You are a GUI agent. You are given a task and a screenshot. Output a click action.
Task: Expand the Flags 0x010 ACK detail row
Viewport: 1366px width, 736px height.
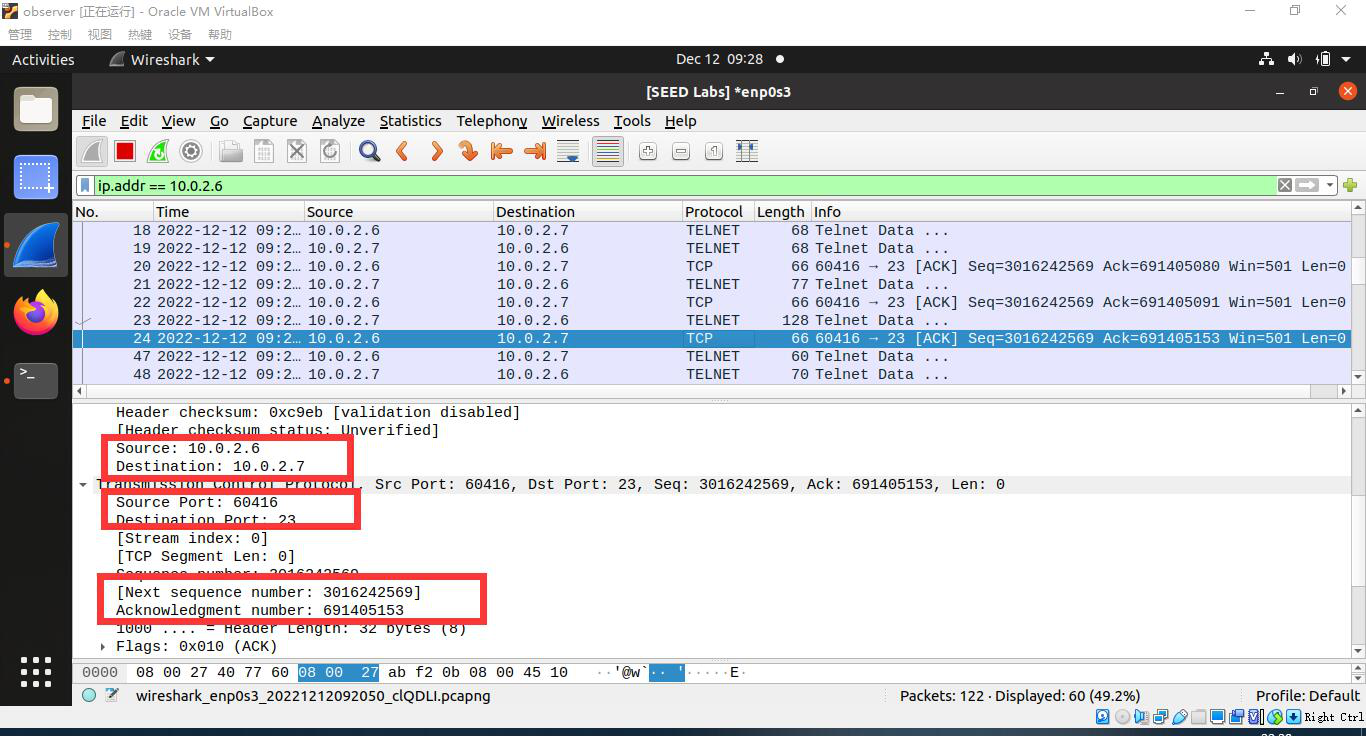click(102, 646)
